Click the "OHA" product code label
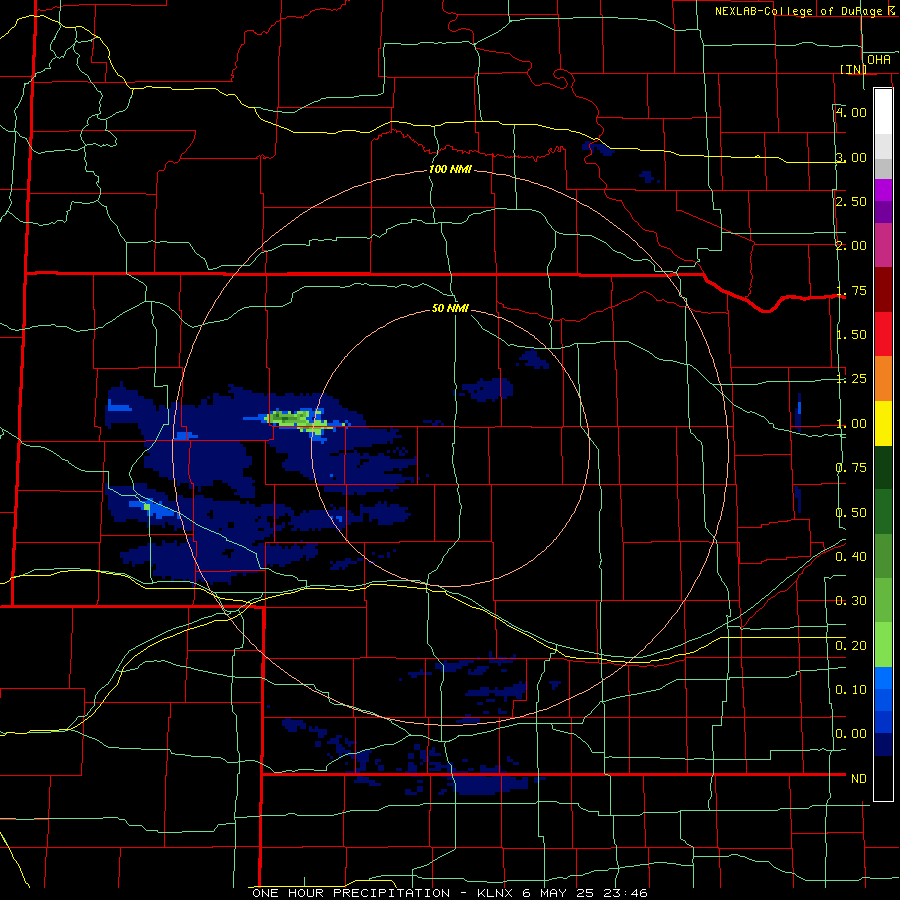This screenshot has height=900, width=900. click(x=879, y=60)
